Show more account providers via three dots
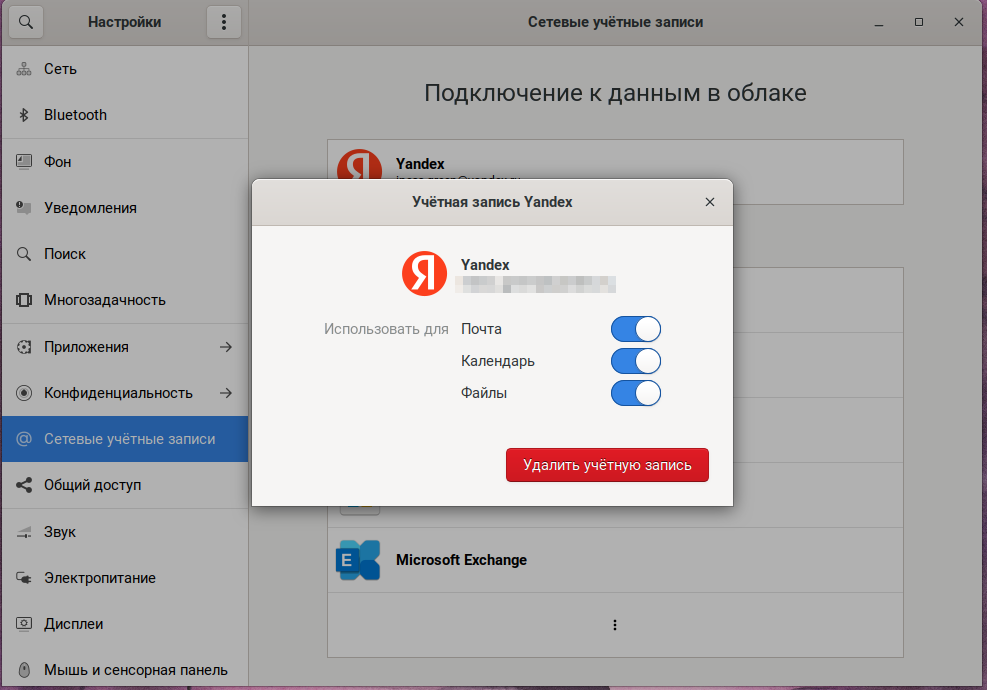This screenshot has height=690, width=987. (x=615, y=625)
